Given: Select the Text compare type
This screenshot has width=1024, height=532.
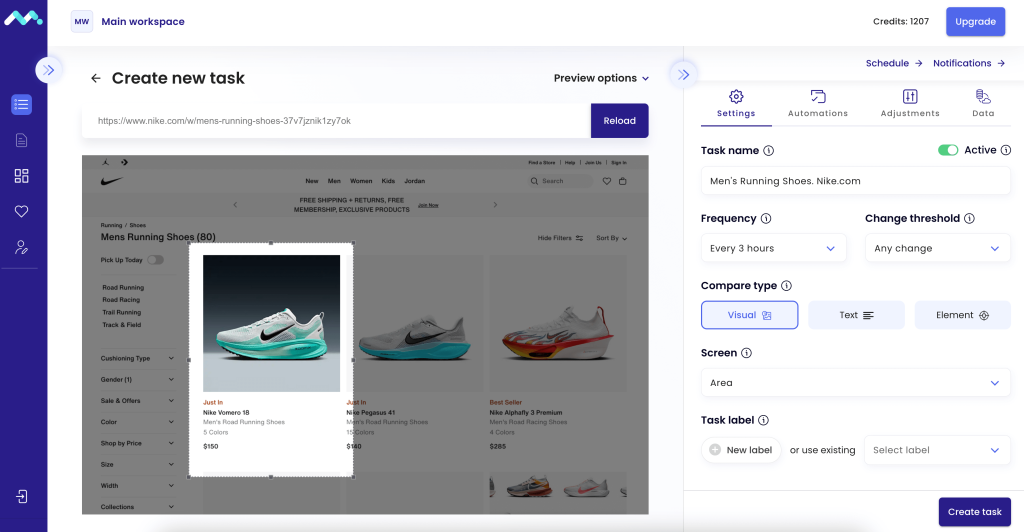Looking at the screenshot, I should pos(856,315).
